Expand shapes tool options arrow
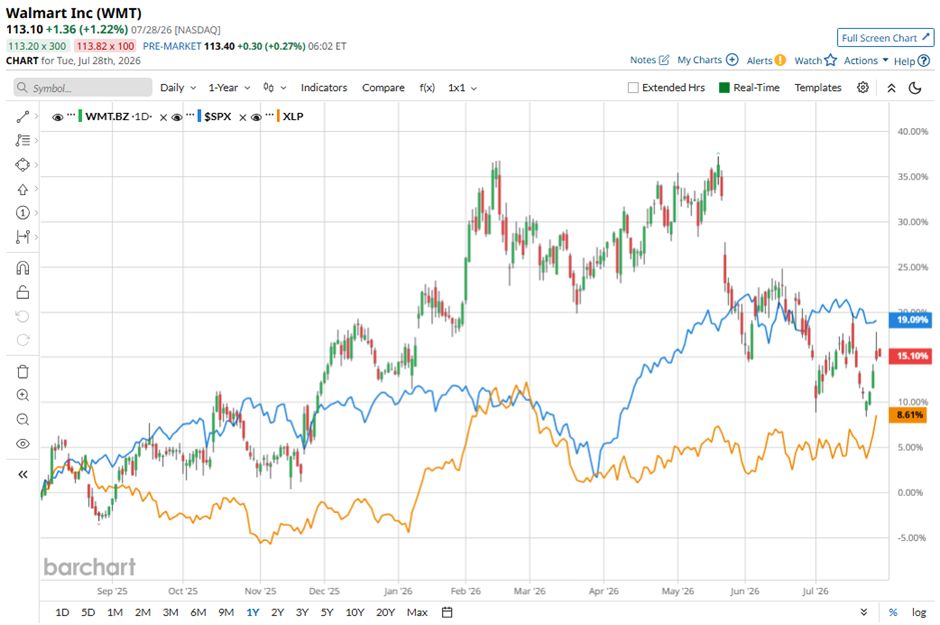 point(37,165)
